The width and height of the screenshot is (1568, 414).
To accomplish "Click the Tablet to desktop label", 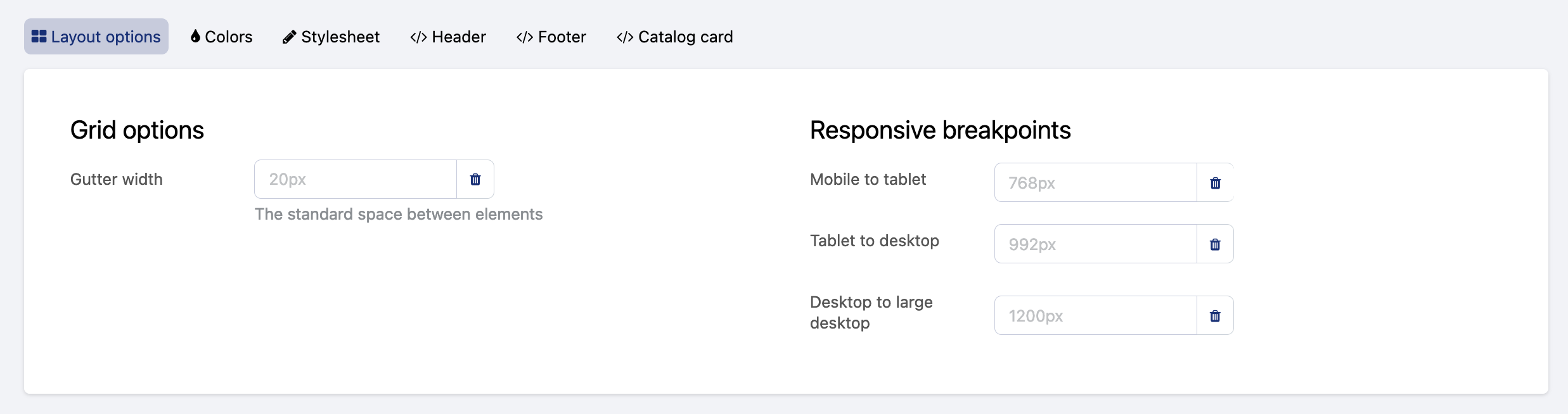I will pos(874,241).
